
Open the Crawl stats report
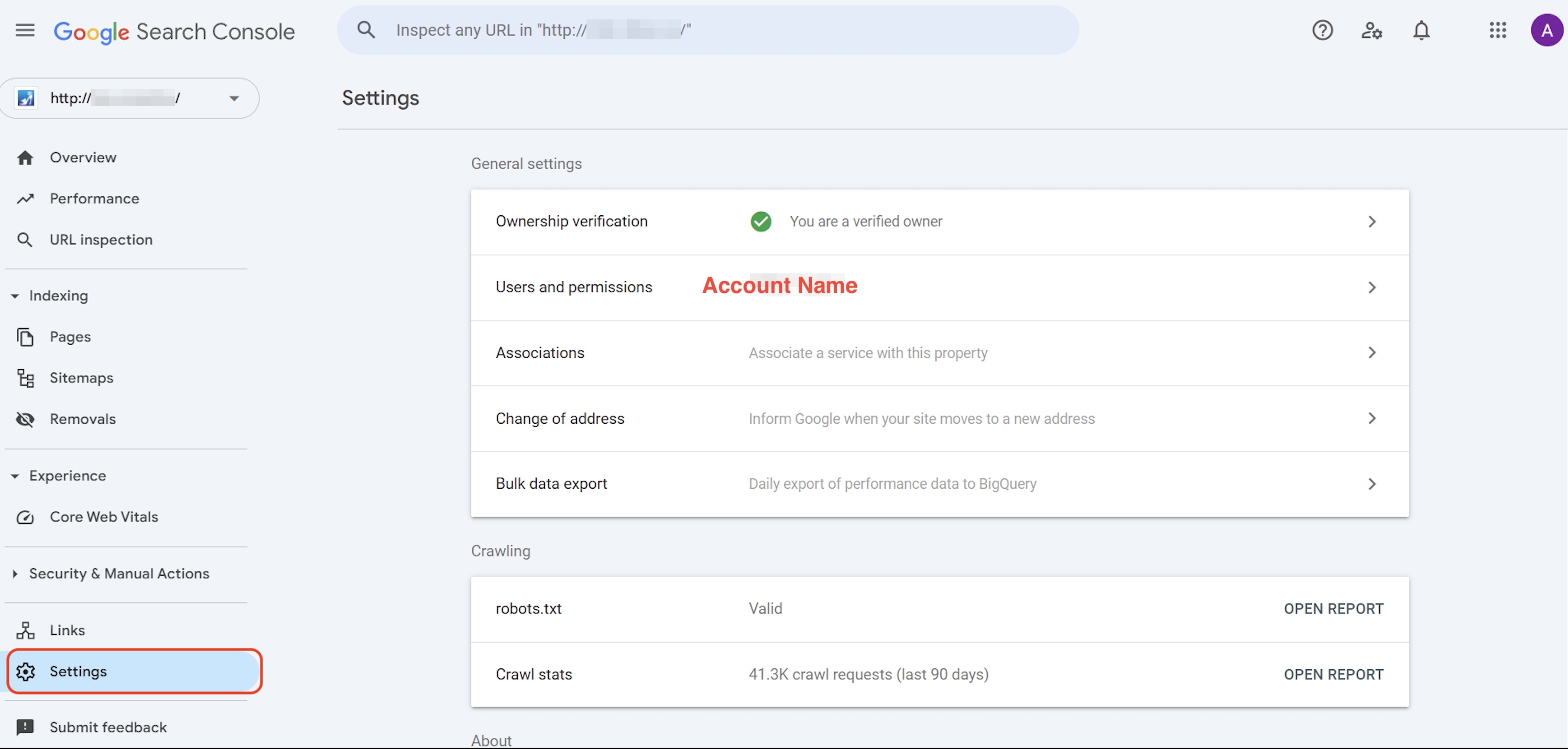click(1333, 674)
